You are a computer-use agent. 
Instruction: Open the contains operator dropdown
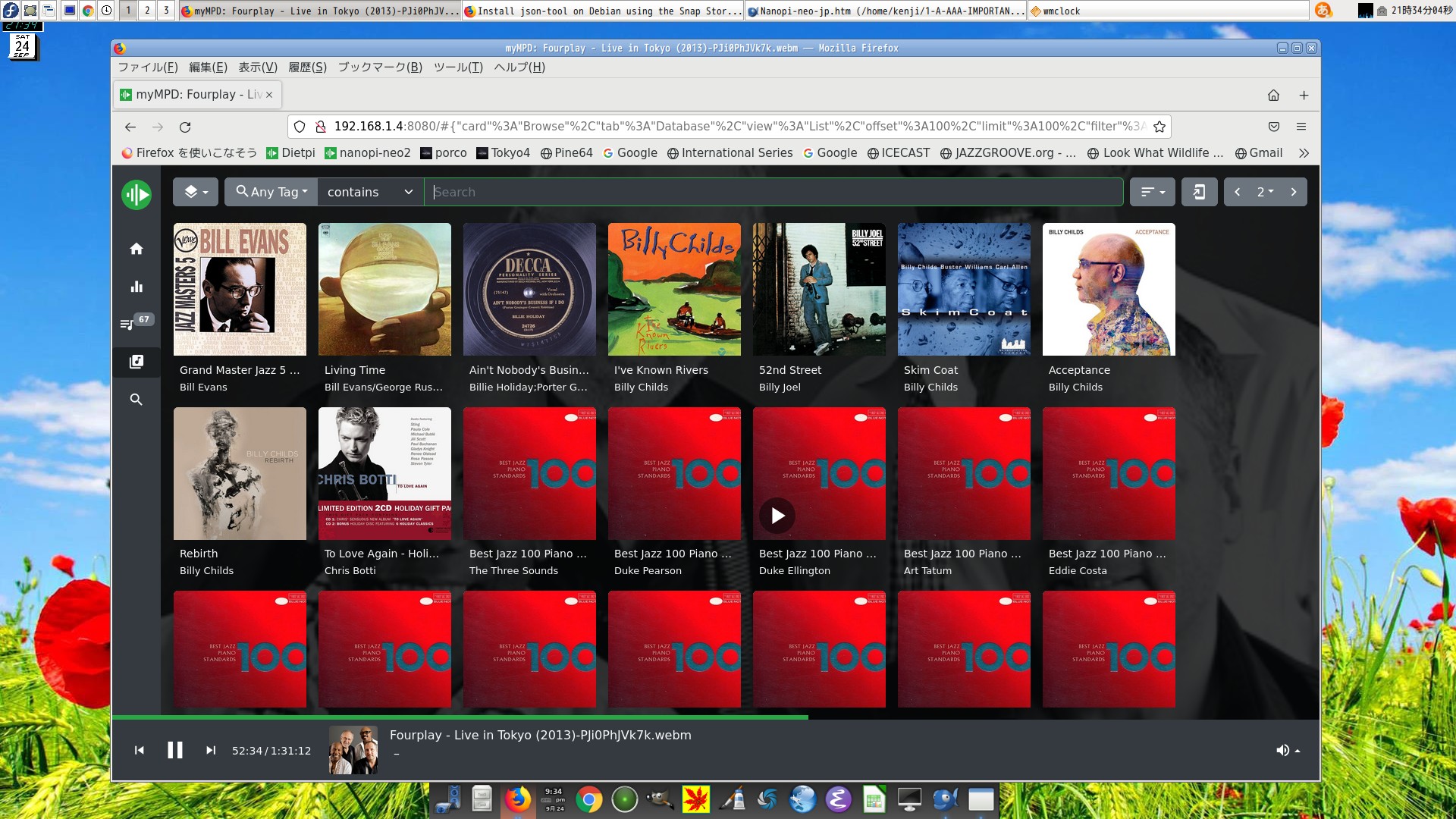[x=370, y=192]
